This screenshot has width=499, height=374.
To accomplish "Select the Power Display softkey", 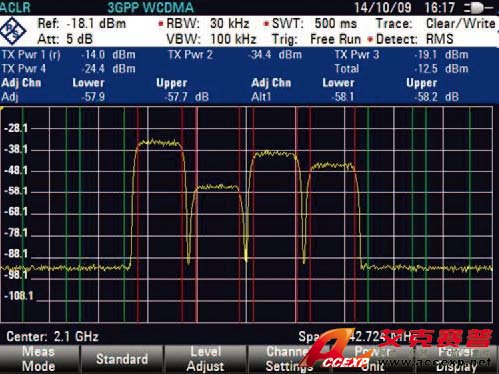I will (457, 359).
